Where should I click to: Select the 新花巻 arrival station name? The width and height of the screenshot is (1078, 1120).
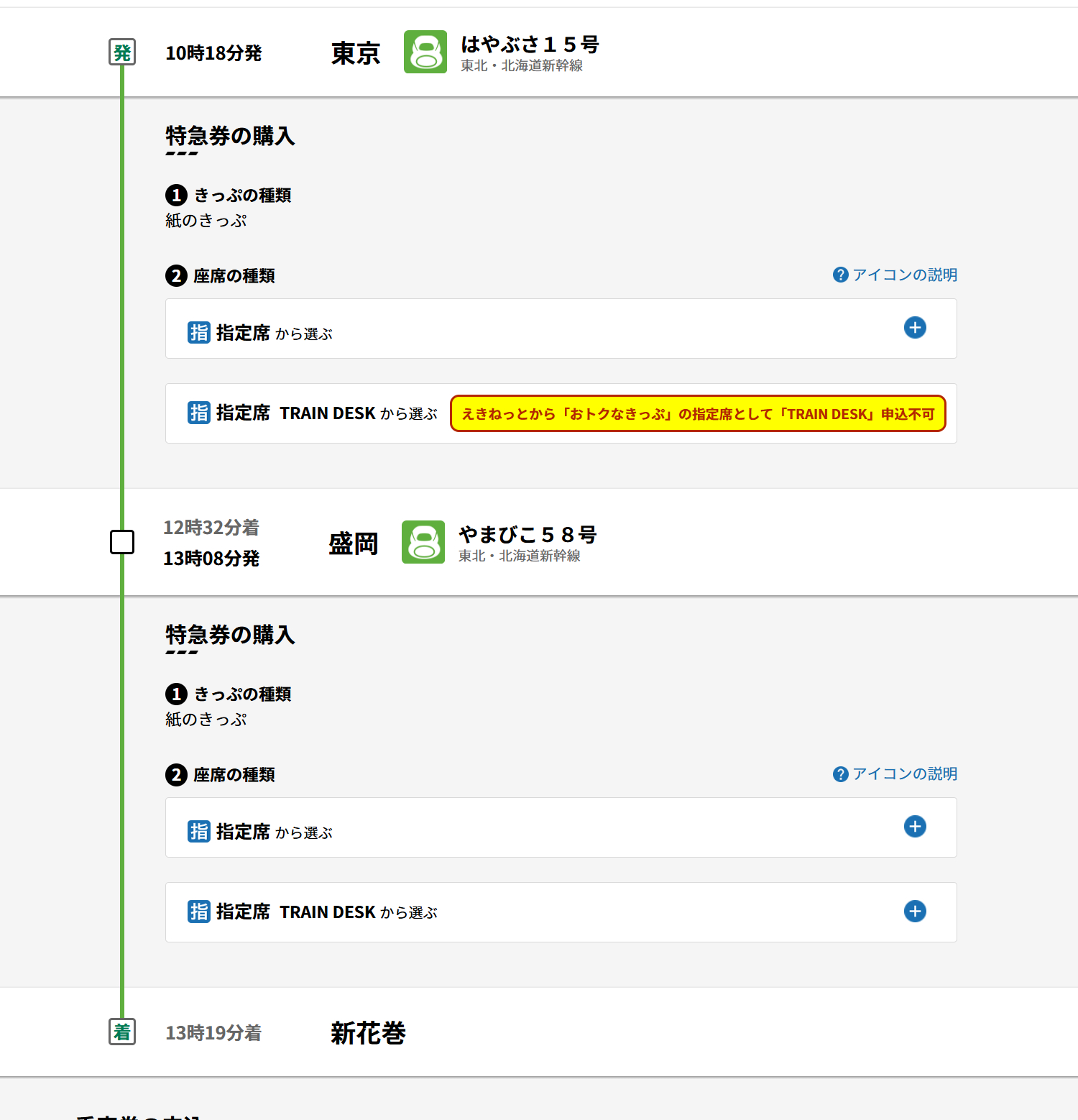368,1033
